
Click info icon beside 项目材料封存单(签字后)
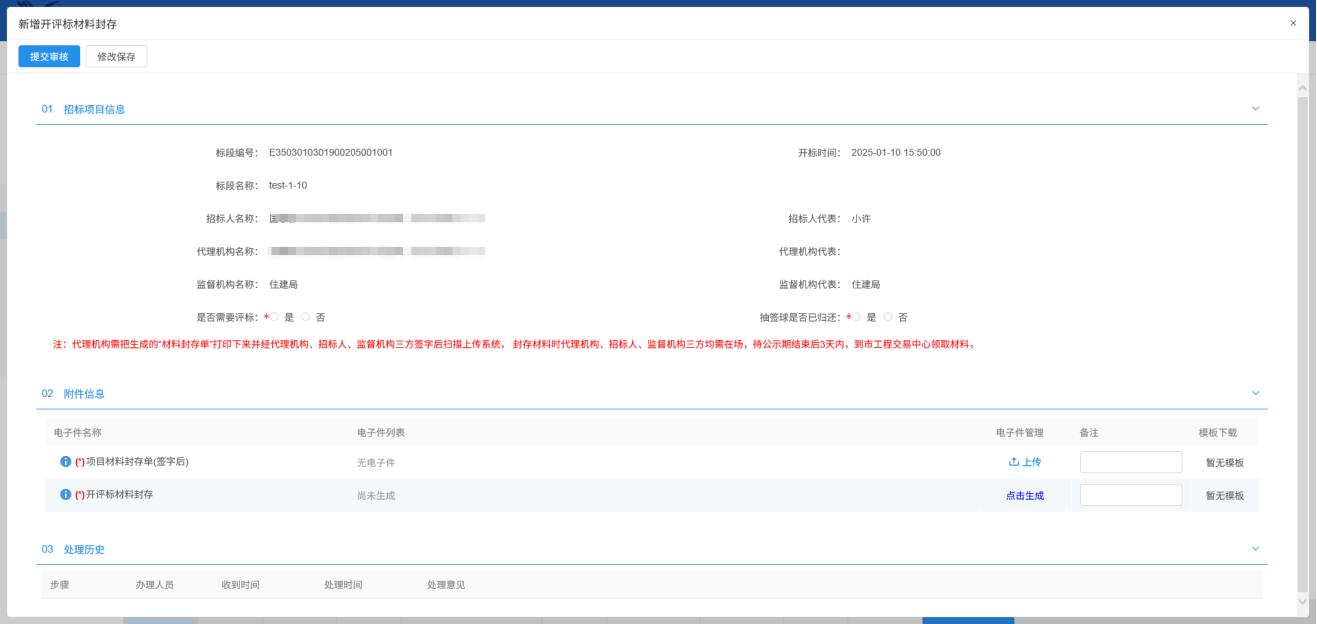[x=66, y=462]
